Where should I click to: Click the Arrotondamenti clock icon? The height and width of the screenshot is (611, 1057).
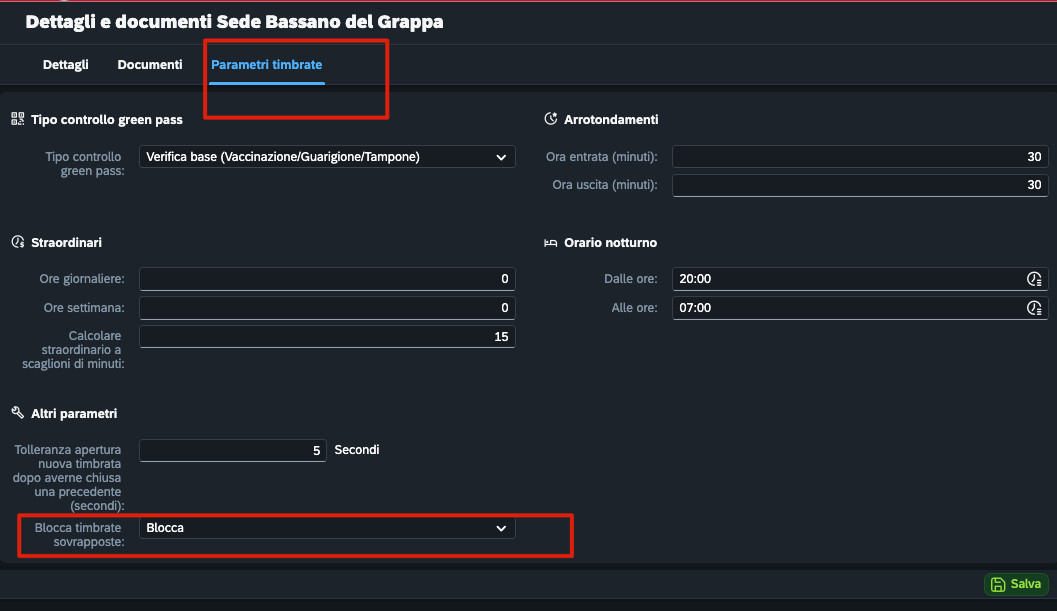[x=551, y=119]
